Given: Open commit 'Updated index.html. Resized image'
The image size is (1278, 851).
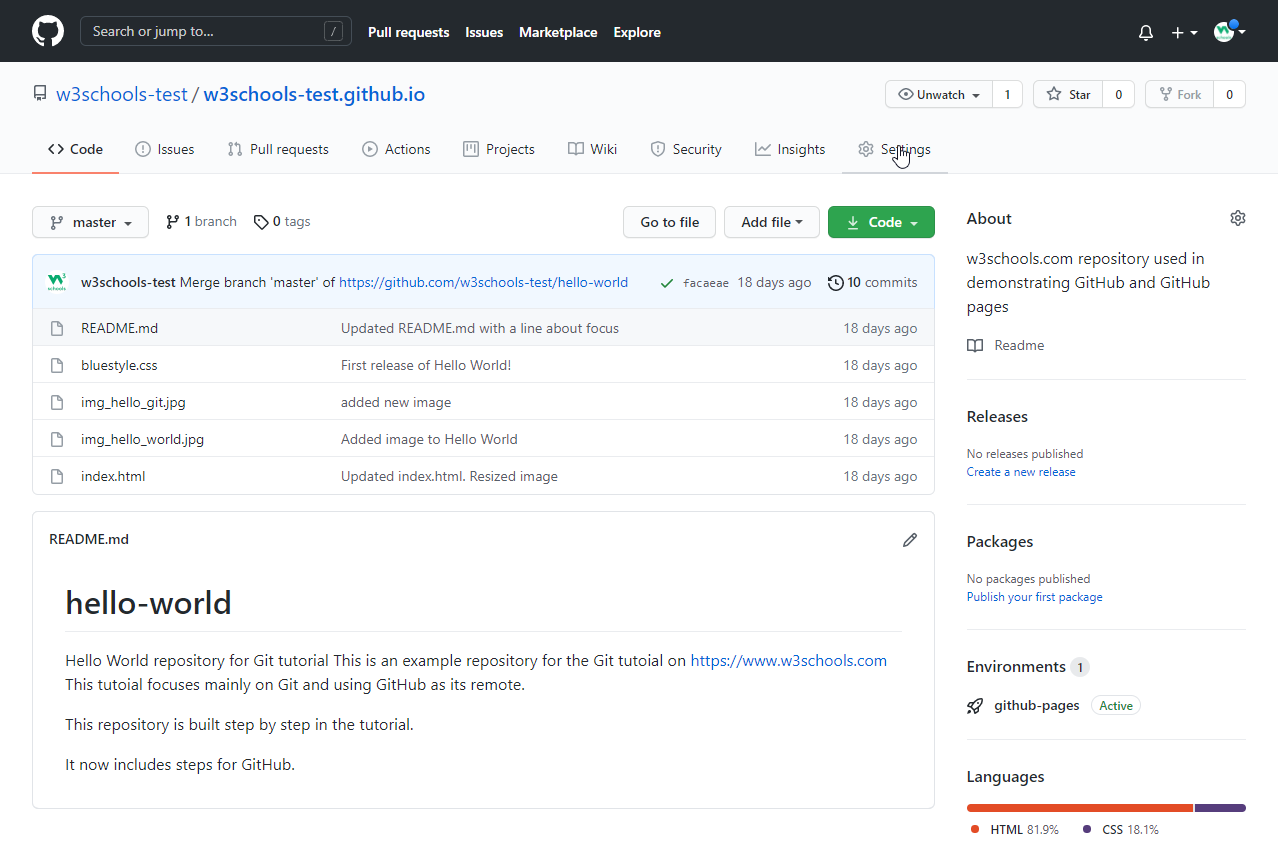Looking at the screenshot, I should [449, 476].
